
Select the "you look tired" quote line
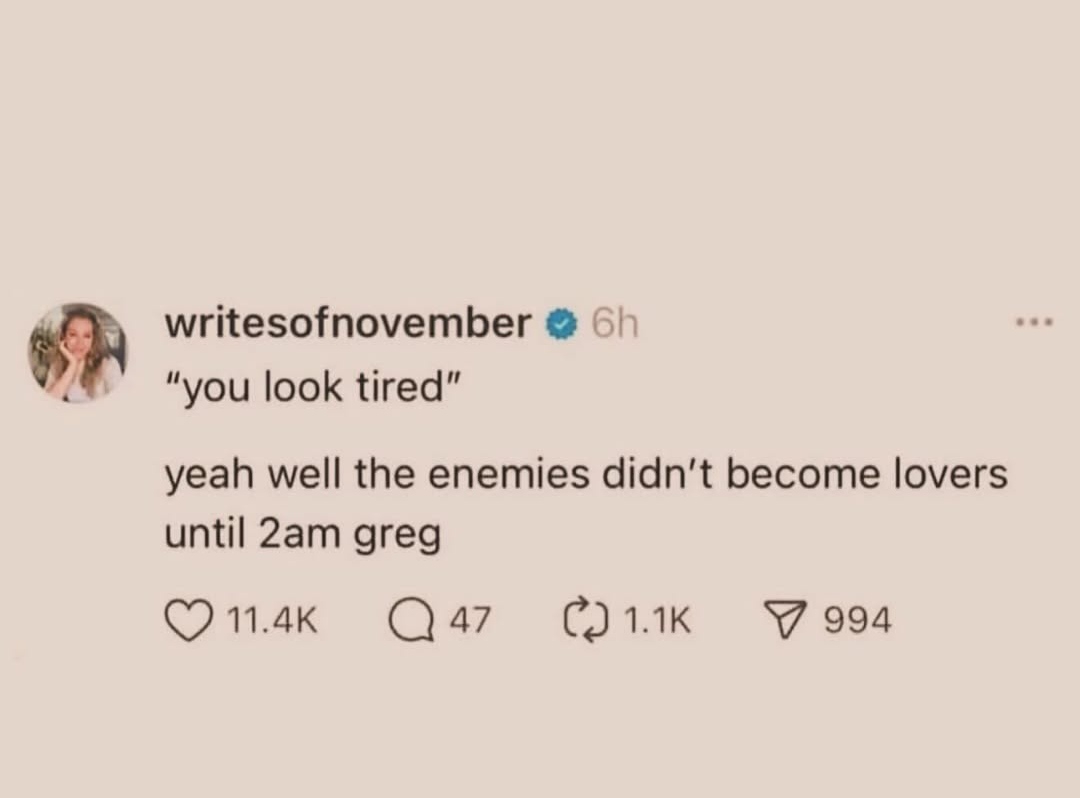(313, 388)
